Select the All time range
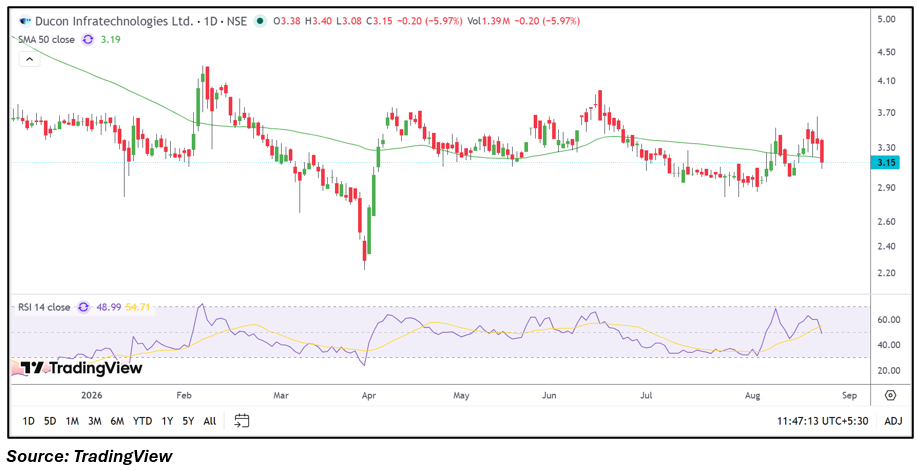 [x=210, y=421]
